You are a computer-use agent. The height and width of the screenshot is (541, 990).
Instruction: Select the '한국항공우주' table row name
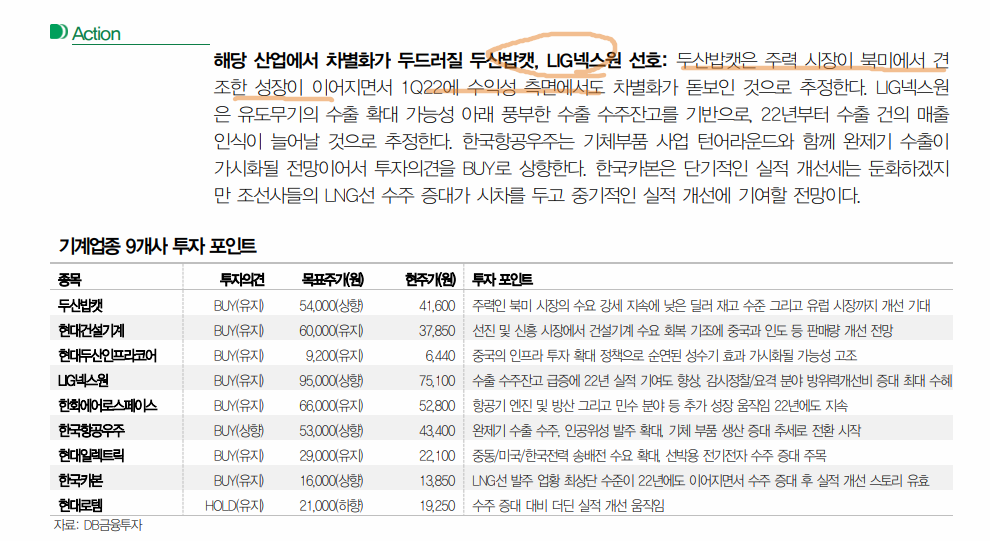tap(91, 431)
